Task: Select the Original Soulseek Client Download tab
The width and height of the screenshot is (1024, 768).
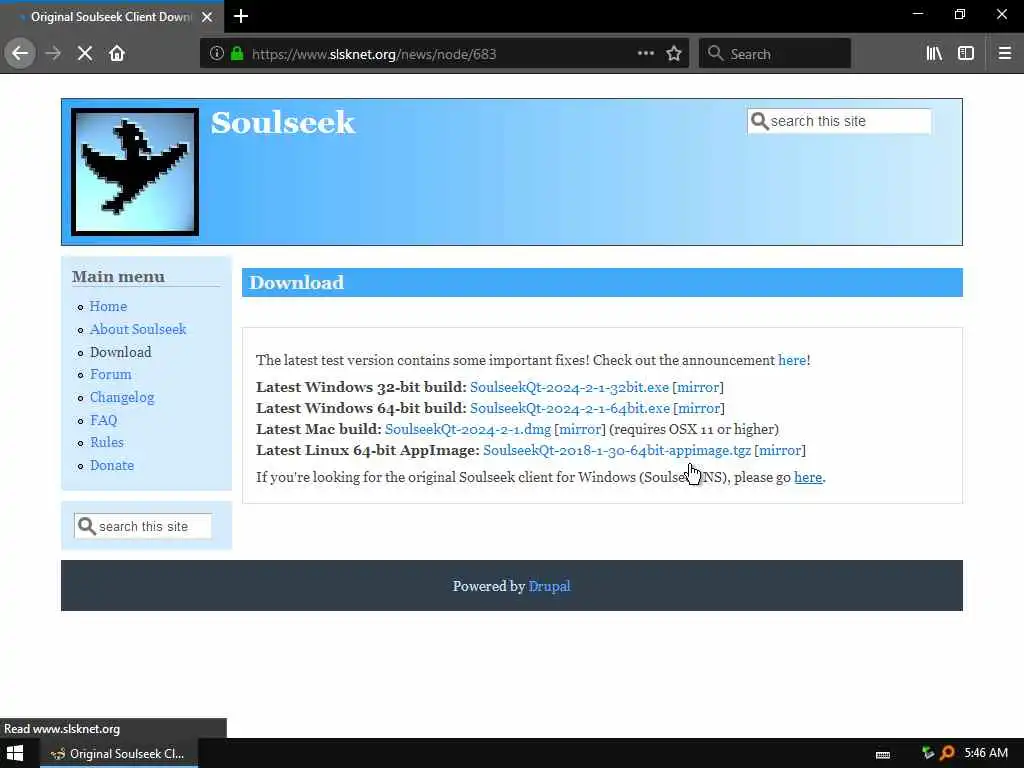Action: click(x=112, y=17)
